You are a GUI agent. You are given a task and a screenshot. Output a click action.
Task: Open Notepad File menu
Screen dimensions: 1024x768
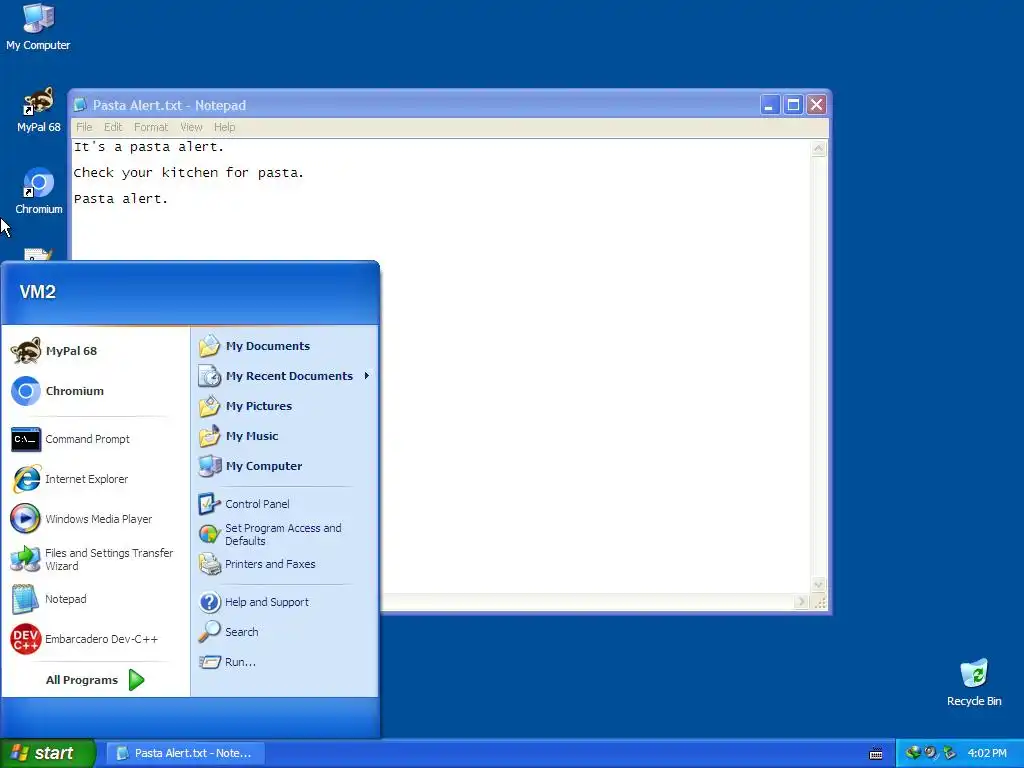point(84,127)
